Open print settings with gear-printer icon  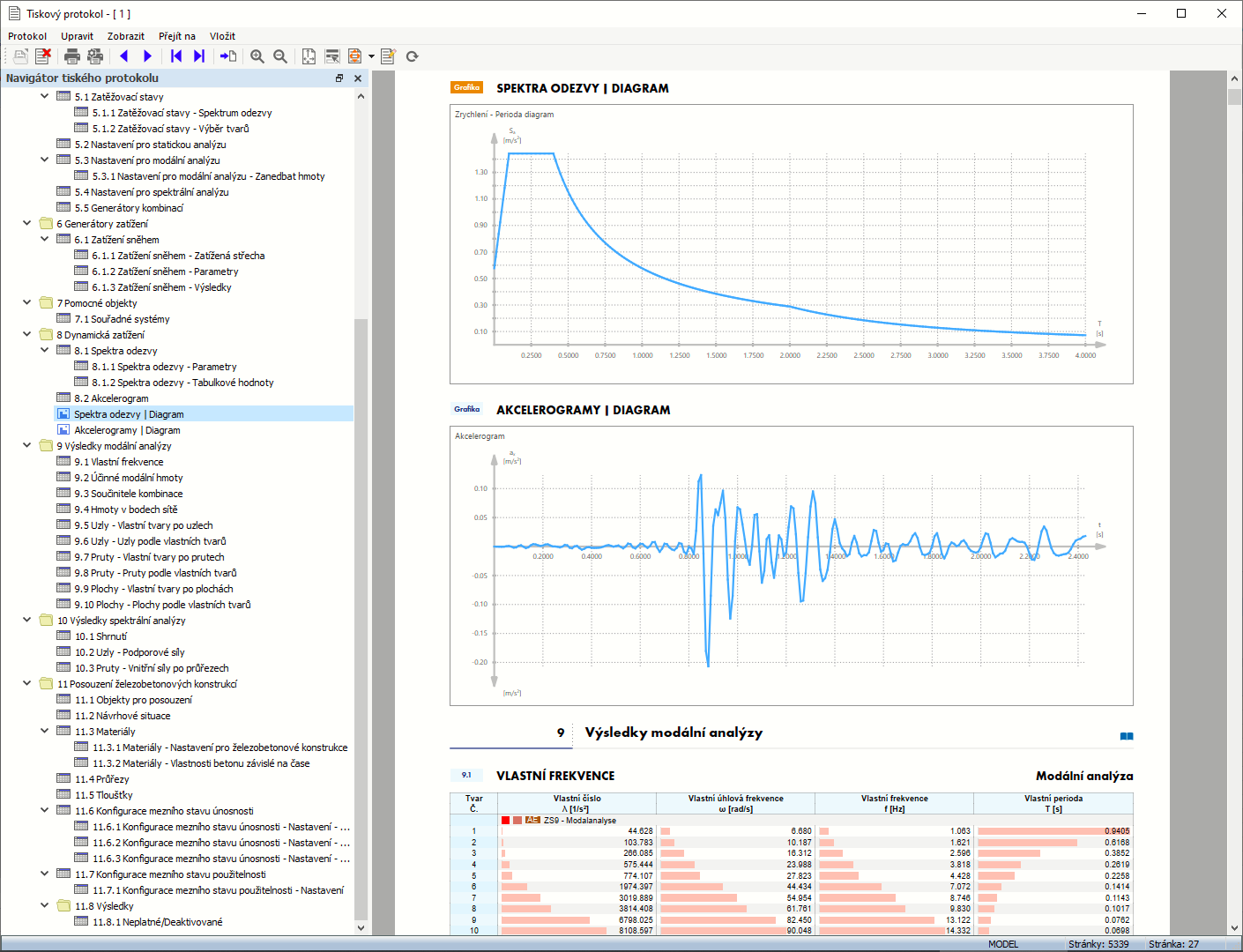pos(95,56)
